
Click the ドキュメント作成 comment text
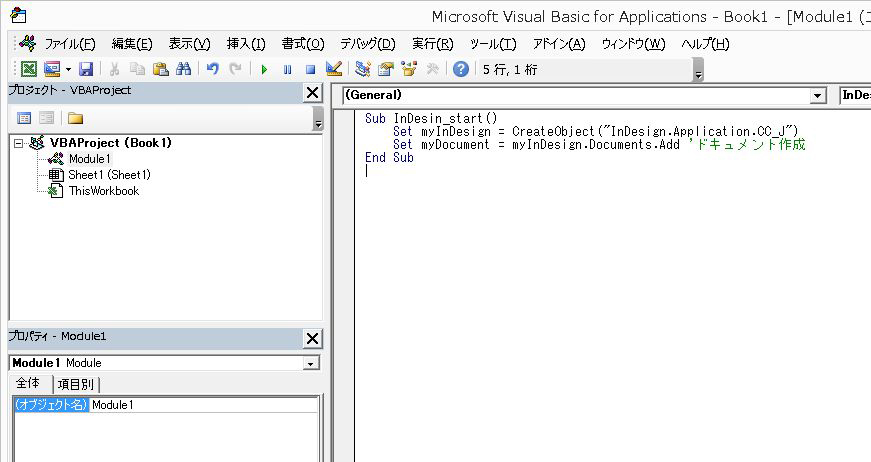[x=747, y=144]
